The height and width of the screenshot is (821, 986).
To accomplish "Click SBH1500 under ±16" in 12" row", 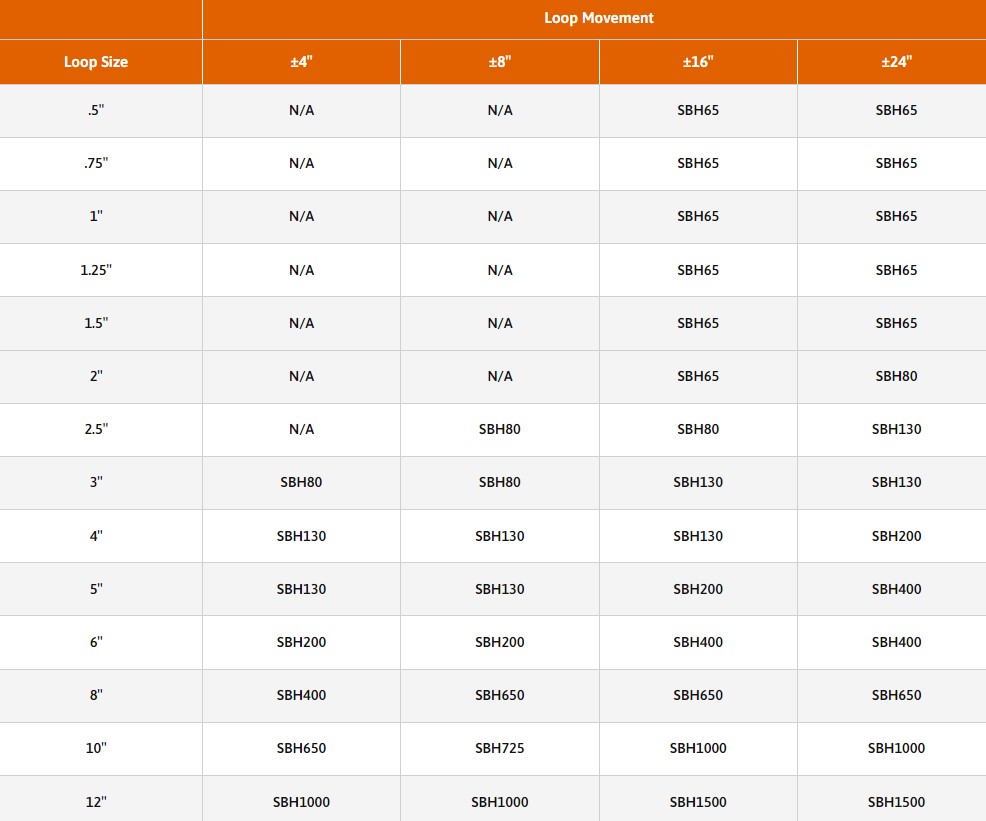I will point(698,802).
